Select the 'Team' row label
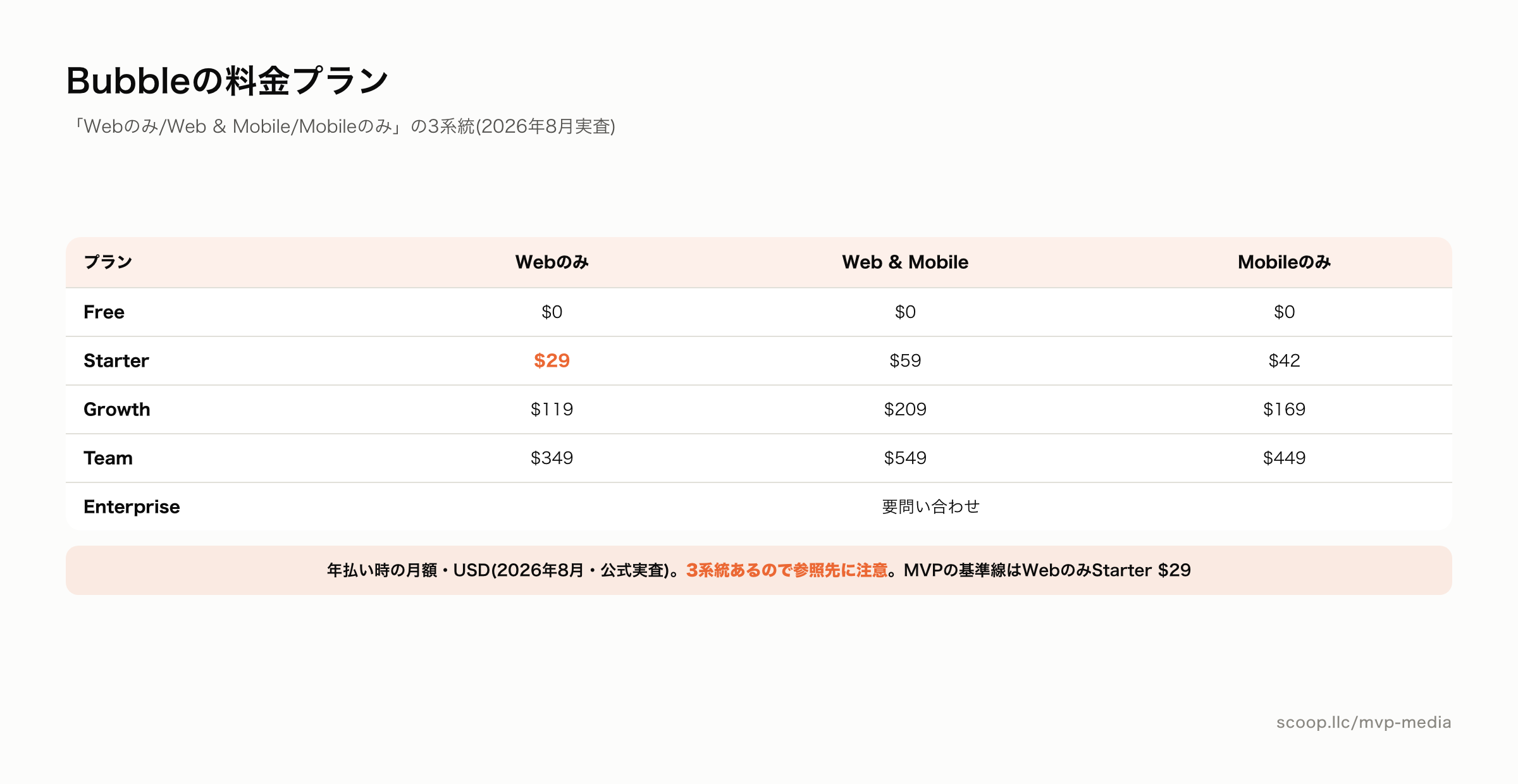The height and width of the screenshot is (784, 1518). click(x=108, y=458)
